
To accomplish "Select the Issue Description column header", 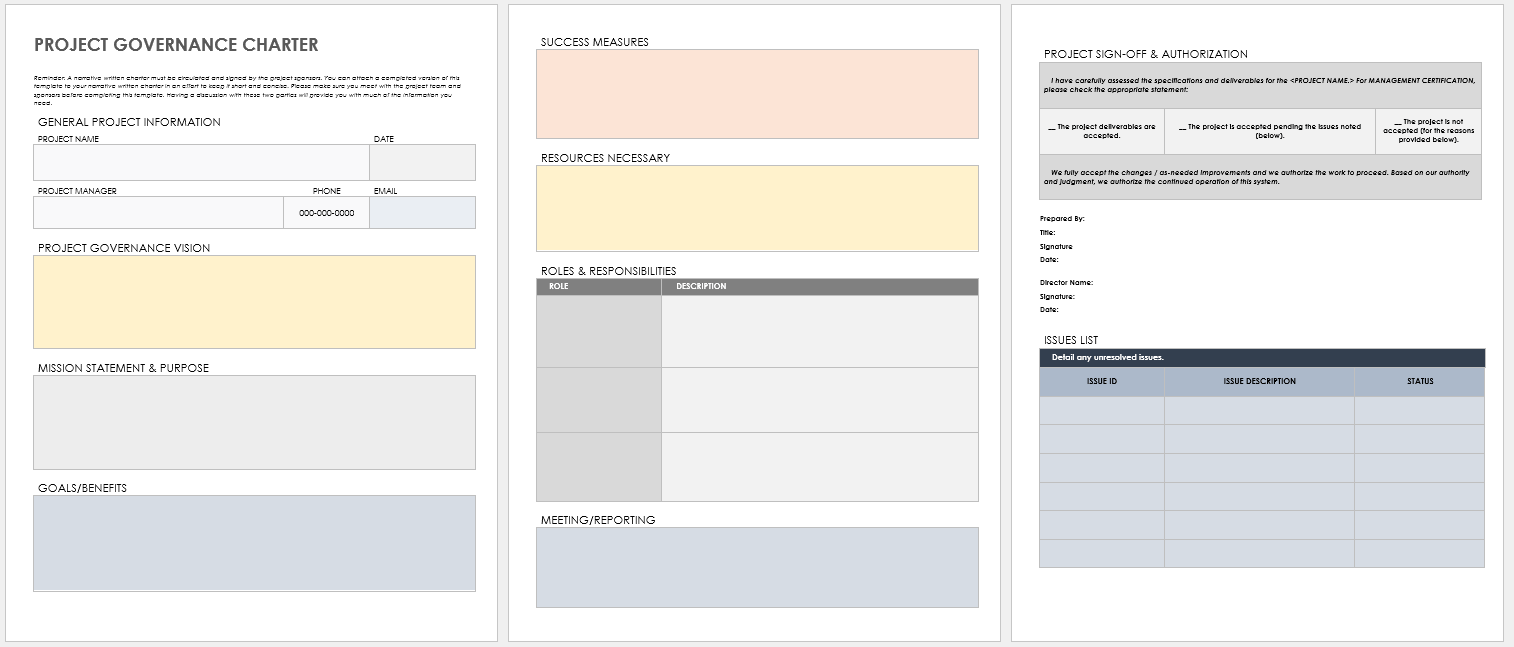I will coord(1259,381).
